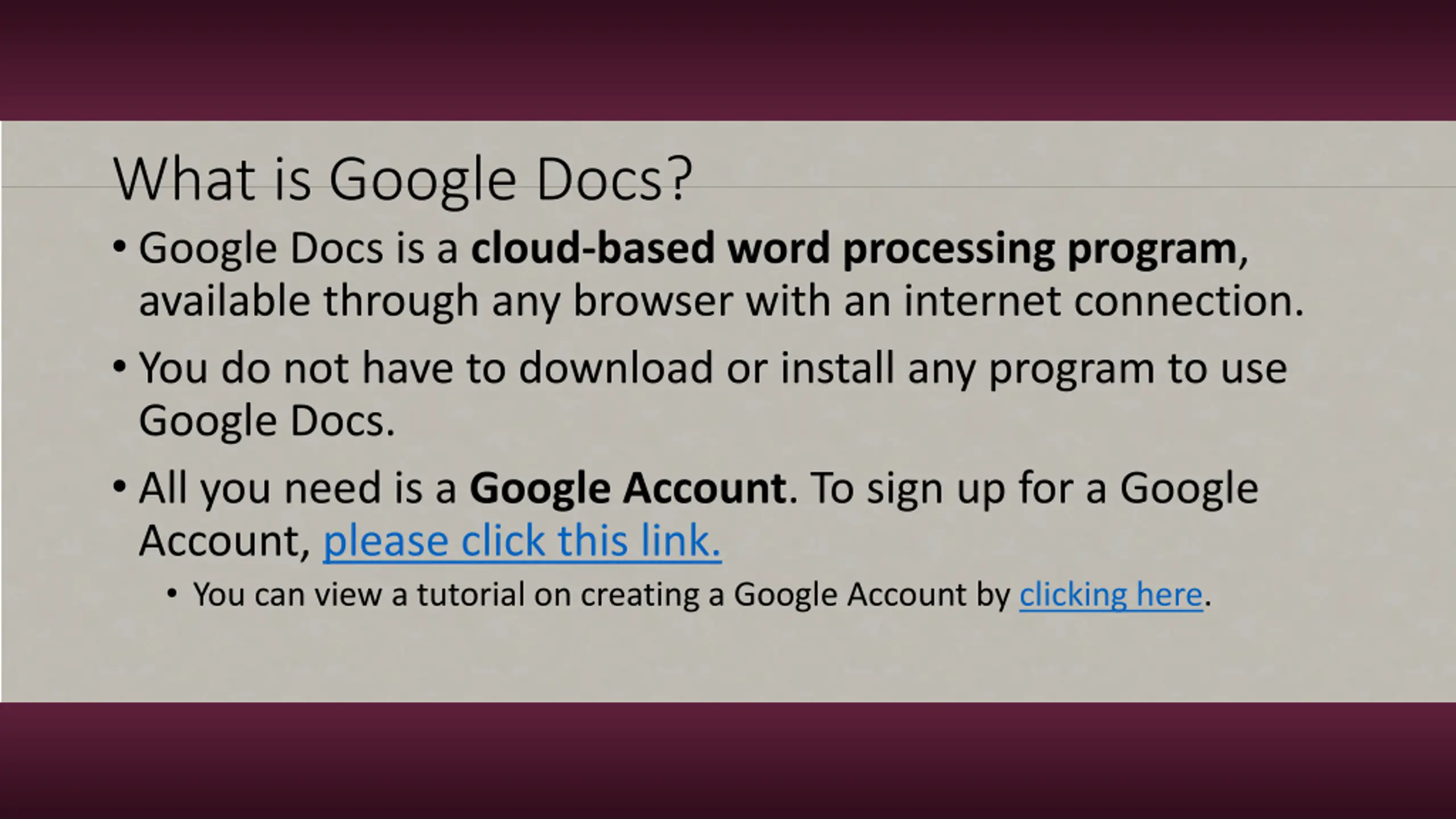Click the 'What is Google Docs?' slide title

pos(403,179)
